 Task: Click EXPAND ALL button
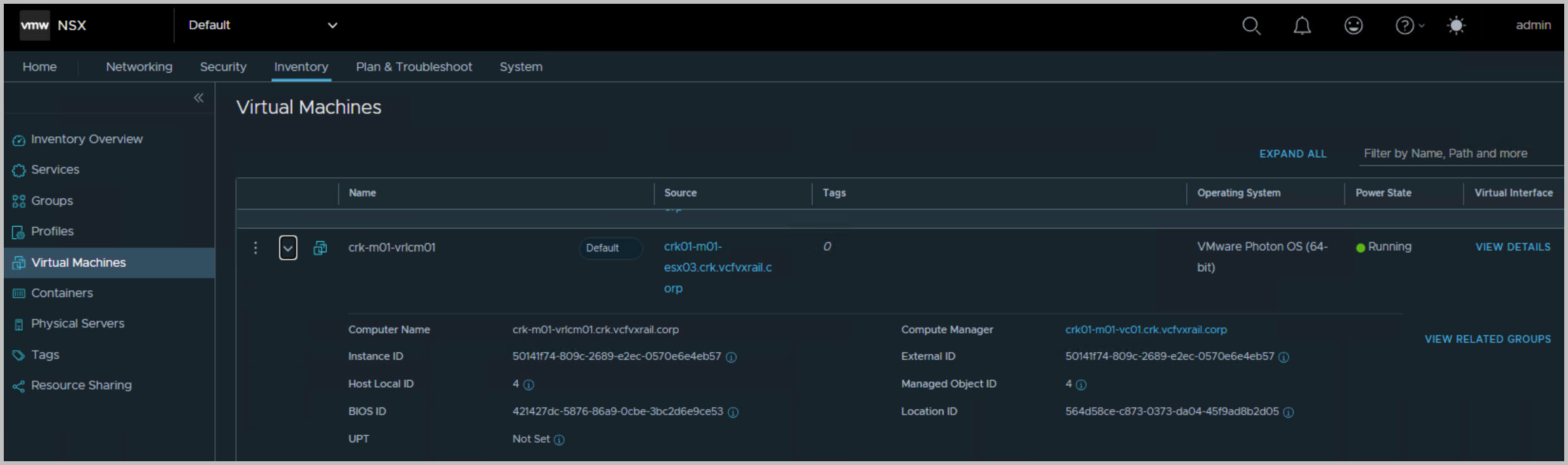[x=1292, y=154]
